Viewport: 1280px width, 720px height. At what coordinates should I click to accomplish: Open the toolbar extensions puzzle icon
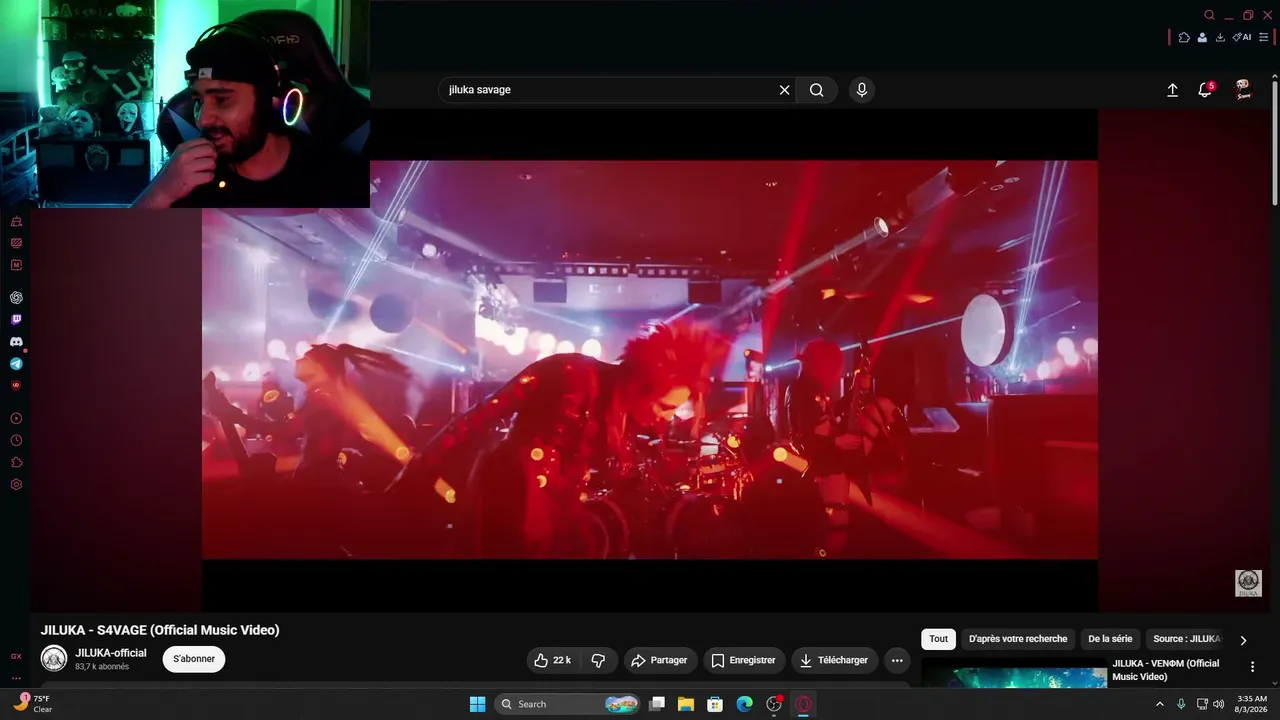point(1184,37)
